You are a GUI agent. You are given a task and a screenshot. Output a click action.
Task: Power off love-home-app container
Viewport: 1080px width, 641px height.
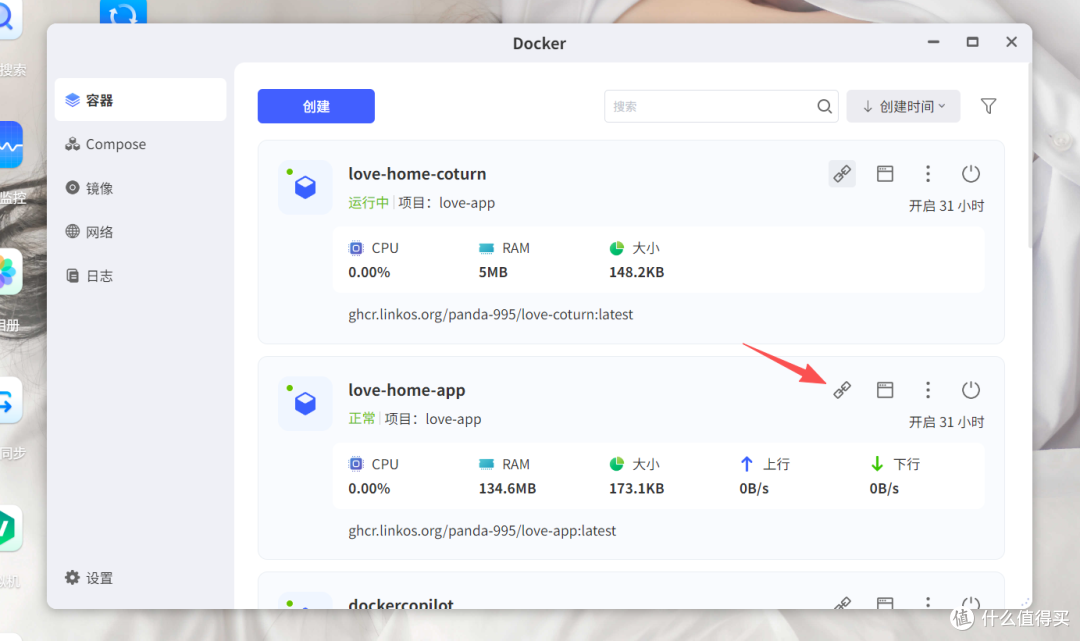pos(970,390)
